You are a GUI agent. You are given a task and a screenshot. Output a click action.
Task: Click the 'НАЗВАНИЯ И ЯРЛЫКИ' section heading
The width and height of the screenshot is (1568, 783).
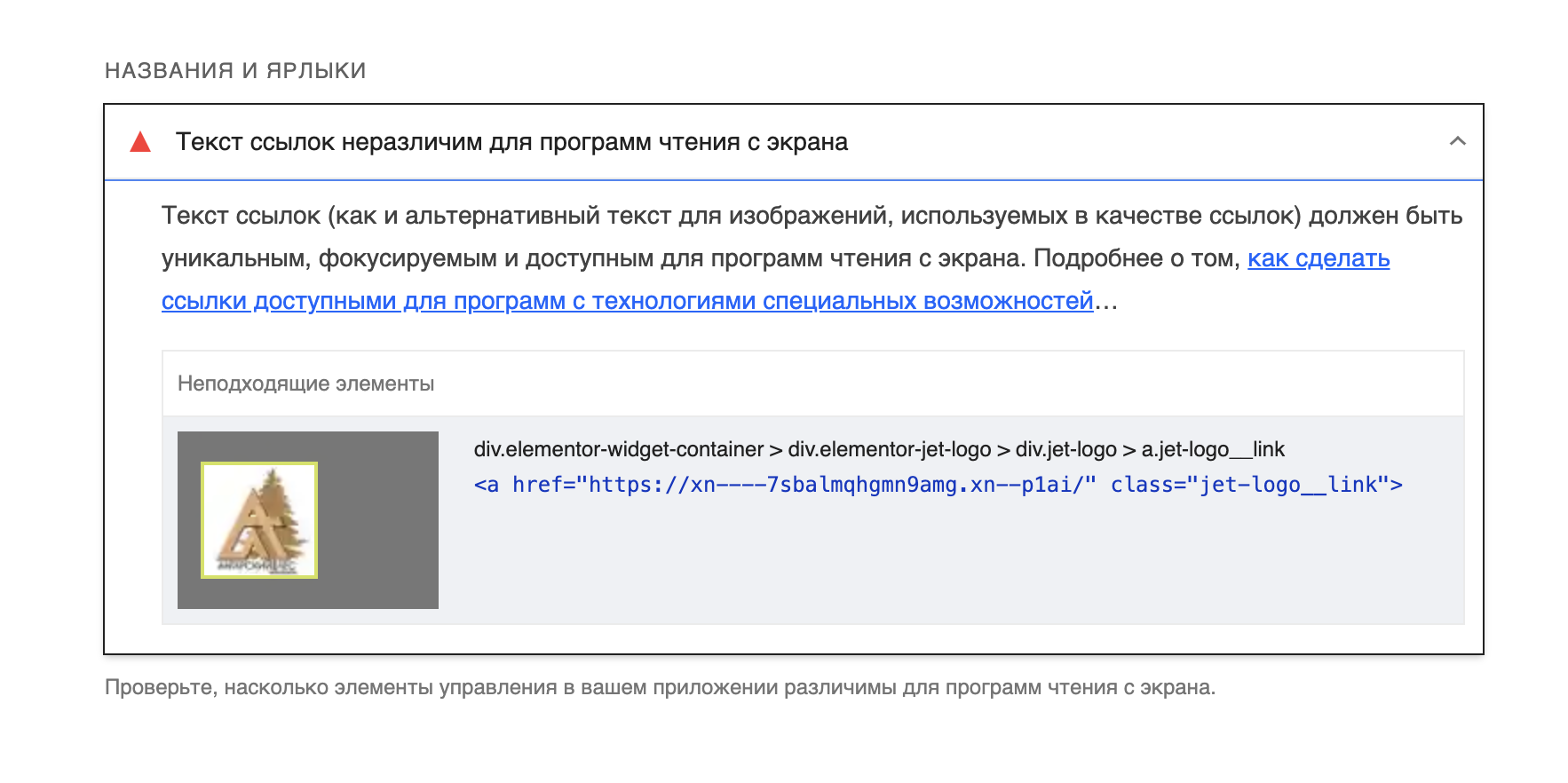[235, 71]
